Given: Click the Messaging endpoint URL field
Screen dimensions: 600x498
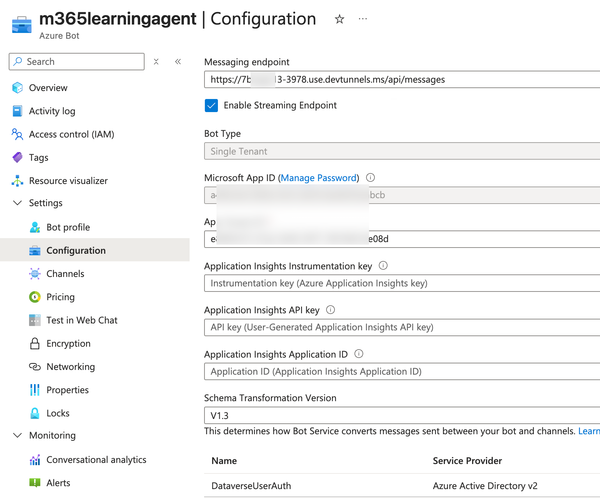Looking at the screenshot, I should click(402, 80).
